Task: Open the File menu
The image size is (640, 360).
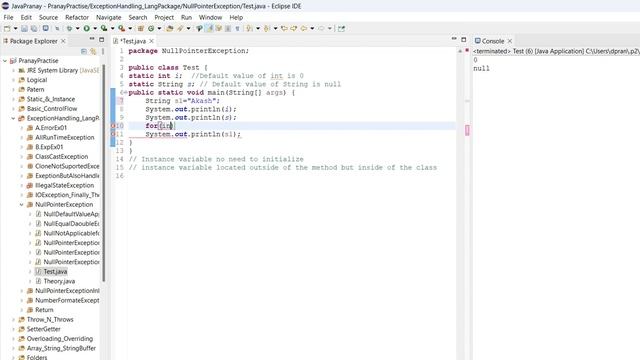Action: point(8,18)
